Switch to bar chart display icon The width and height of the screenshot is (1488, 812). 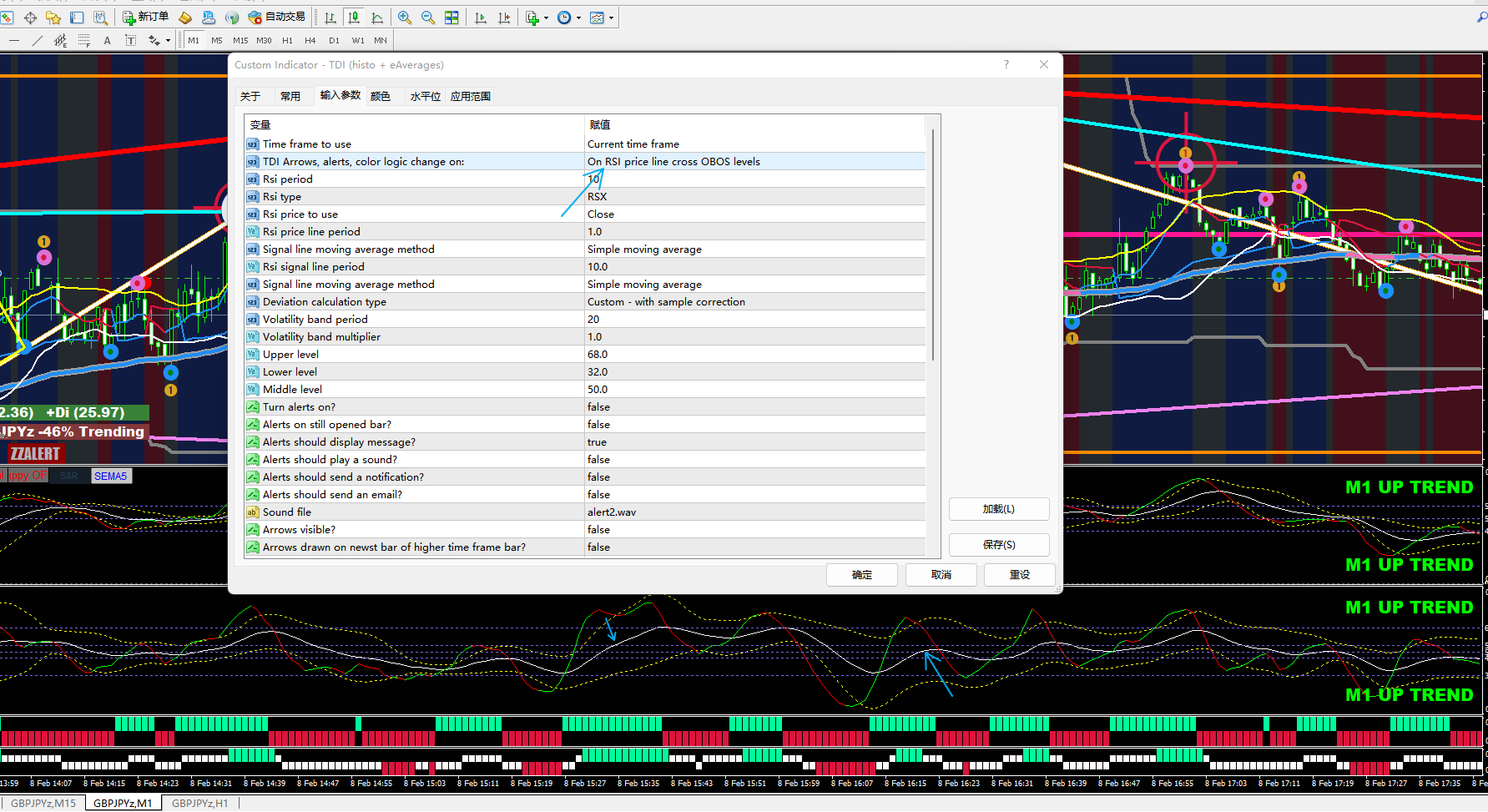pyautogui.click(x=330, y=18)
